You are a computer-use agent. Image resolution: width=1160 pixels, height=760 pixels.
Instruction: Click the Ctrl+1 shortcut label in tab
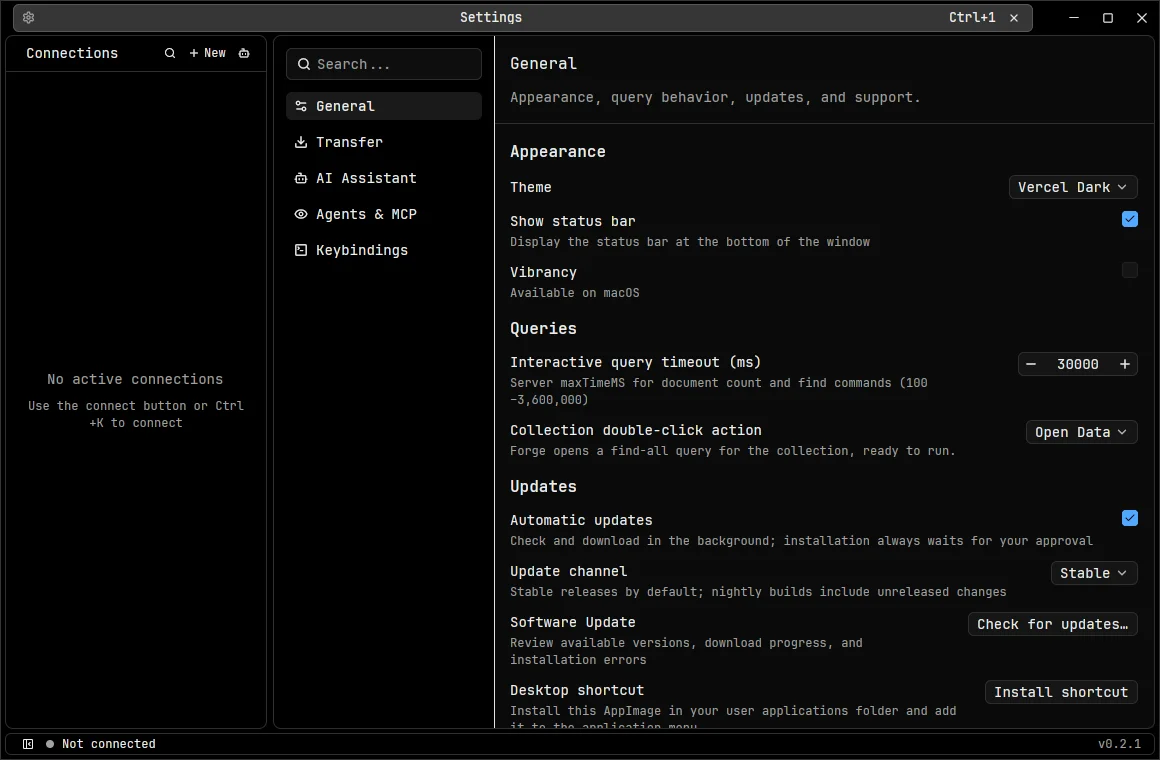tap(972, 18)
